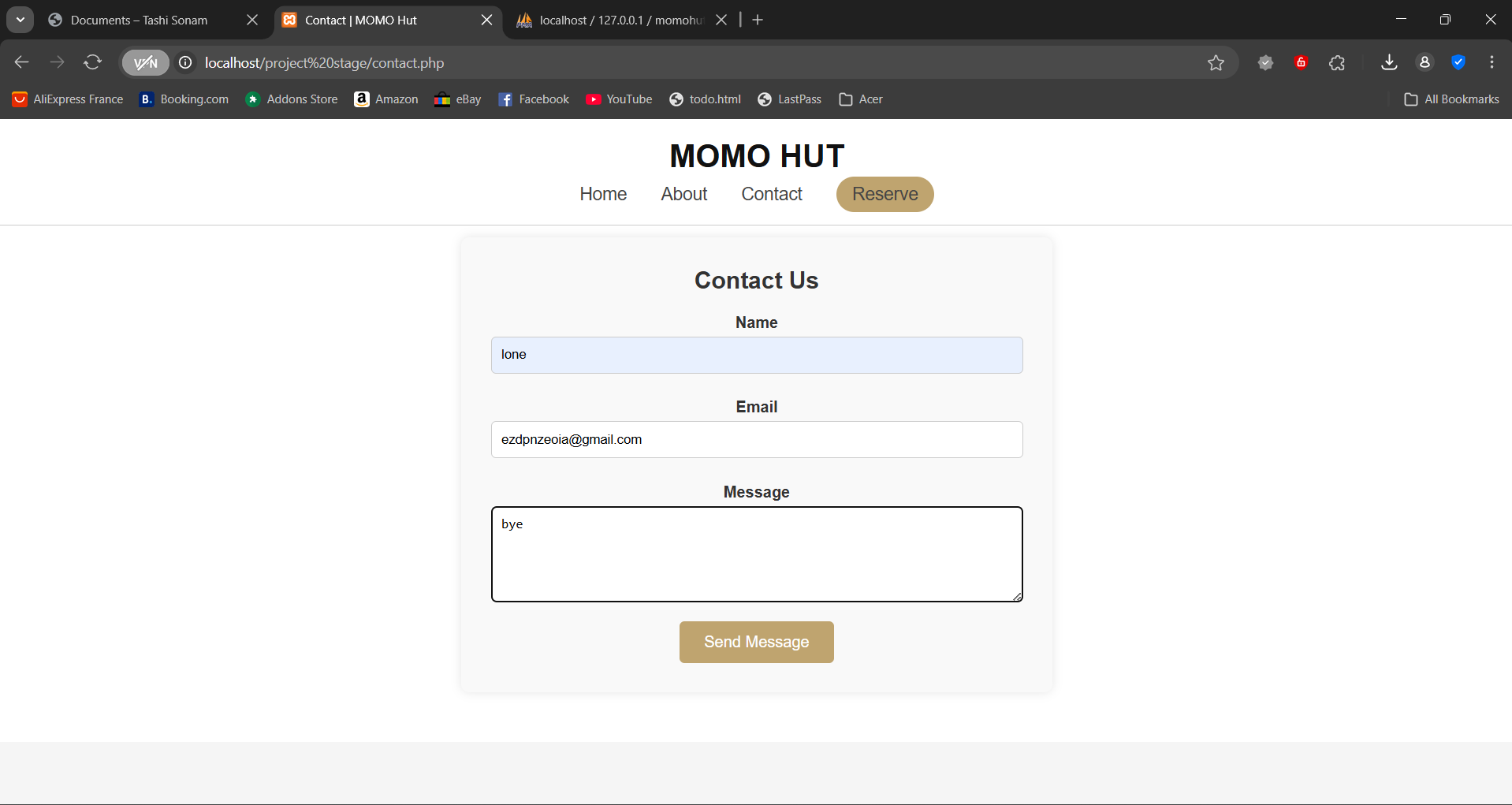Click the browser back arrow
Screen dimensions: 1512x805
pos(22,62)
